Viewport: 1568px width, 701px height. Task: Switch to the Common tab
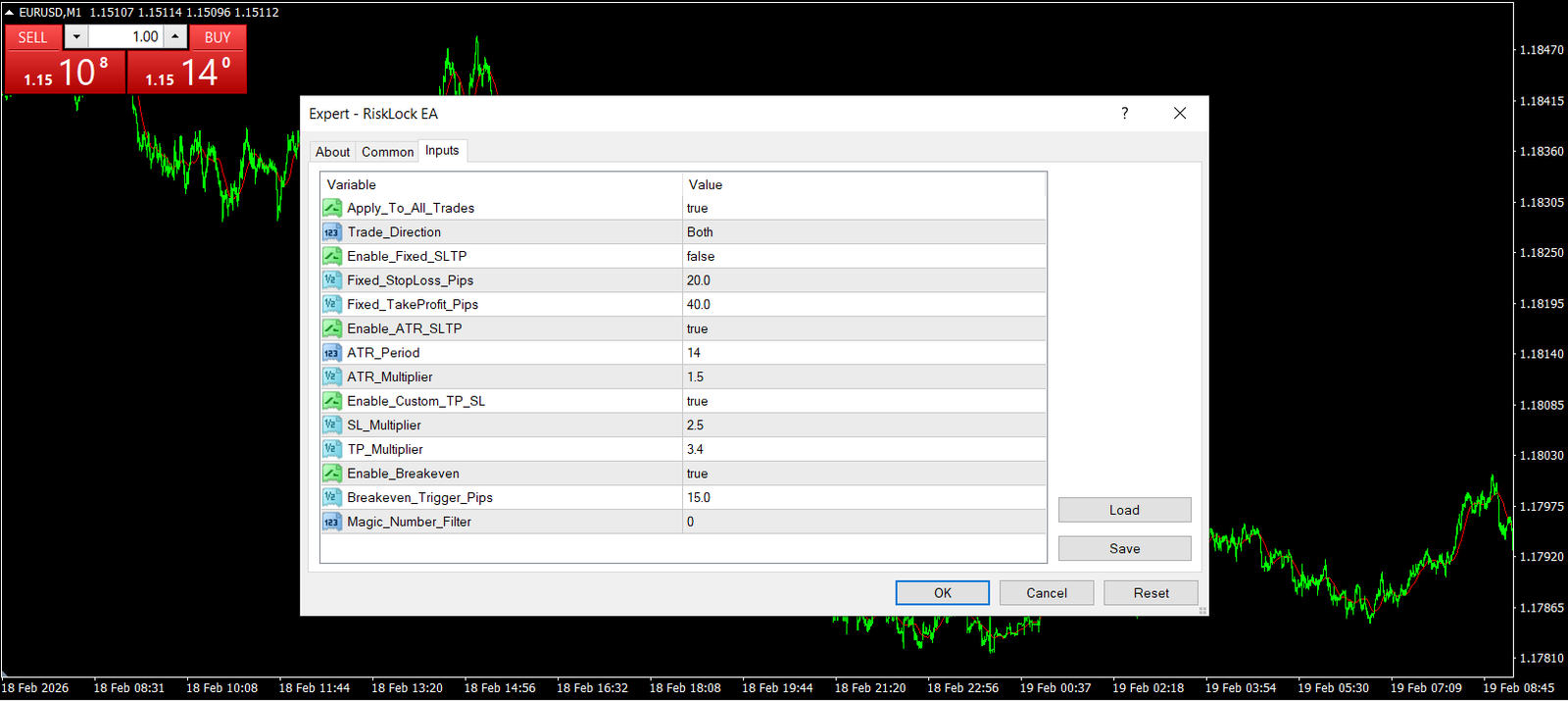tap(387, 152)
